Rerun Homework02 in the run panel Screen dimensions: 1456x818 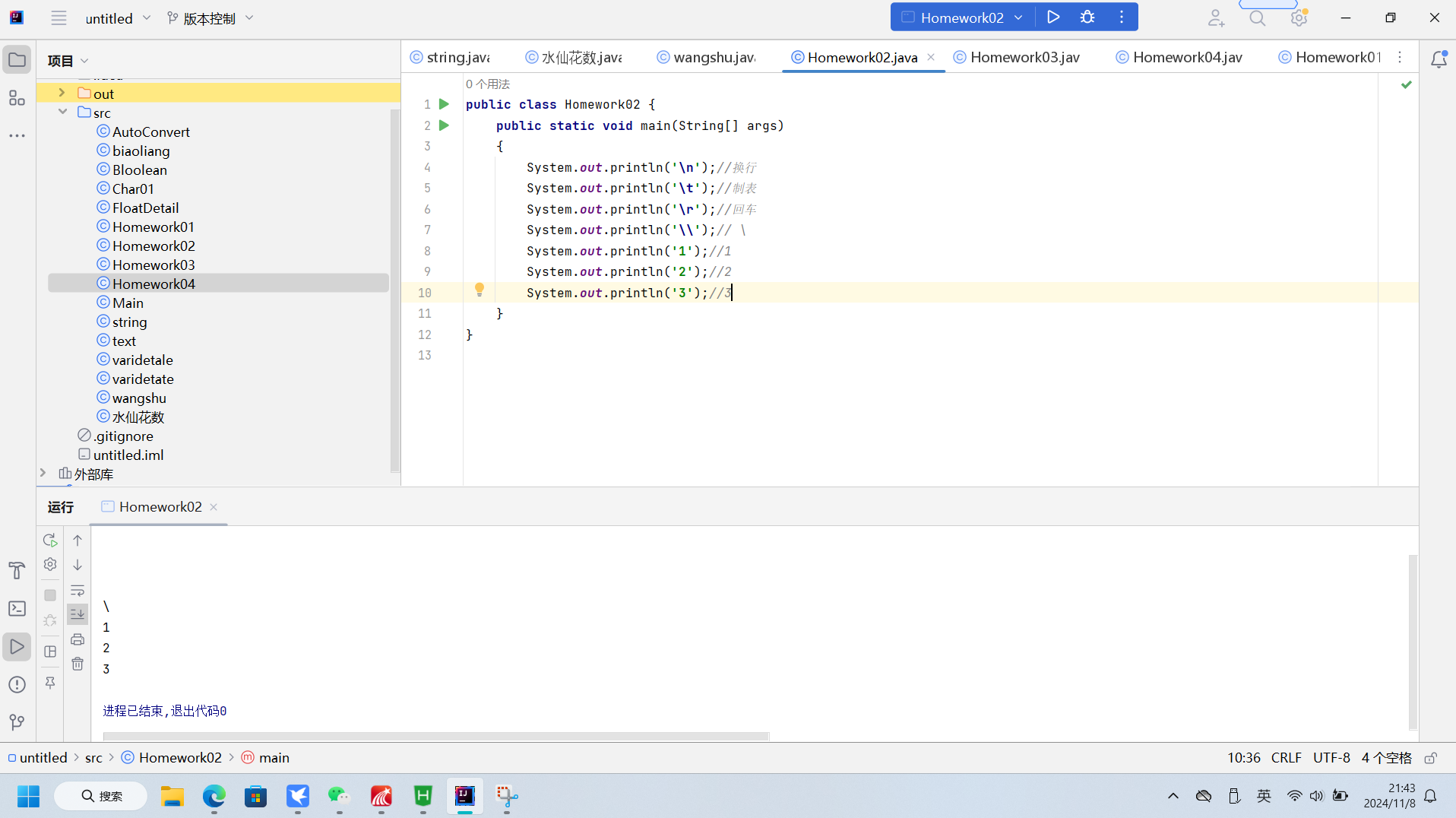(x=50, y=540)
